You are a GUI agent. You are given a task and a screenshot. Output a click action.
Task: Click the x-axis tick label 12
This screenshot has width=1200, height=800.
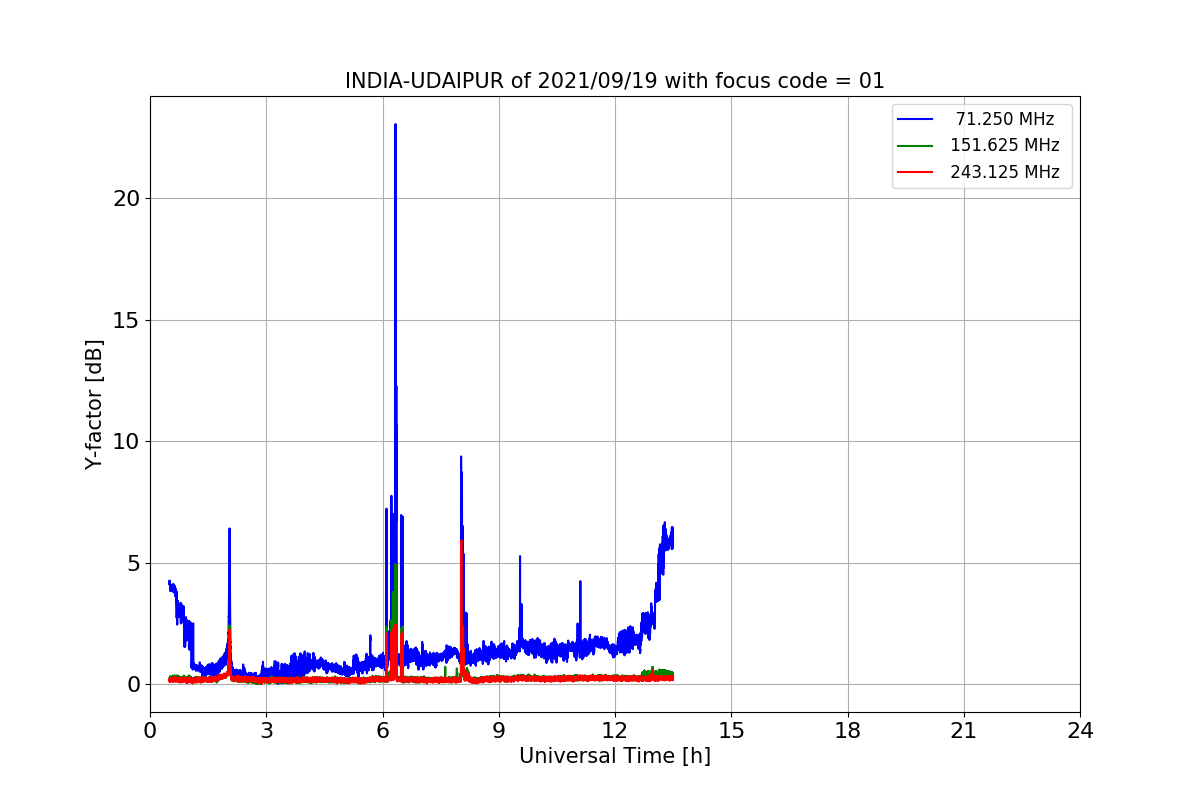(615, 731)
